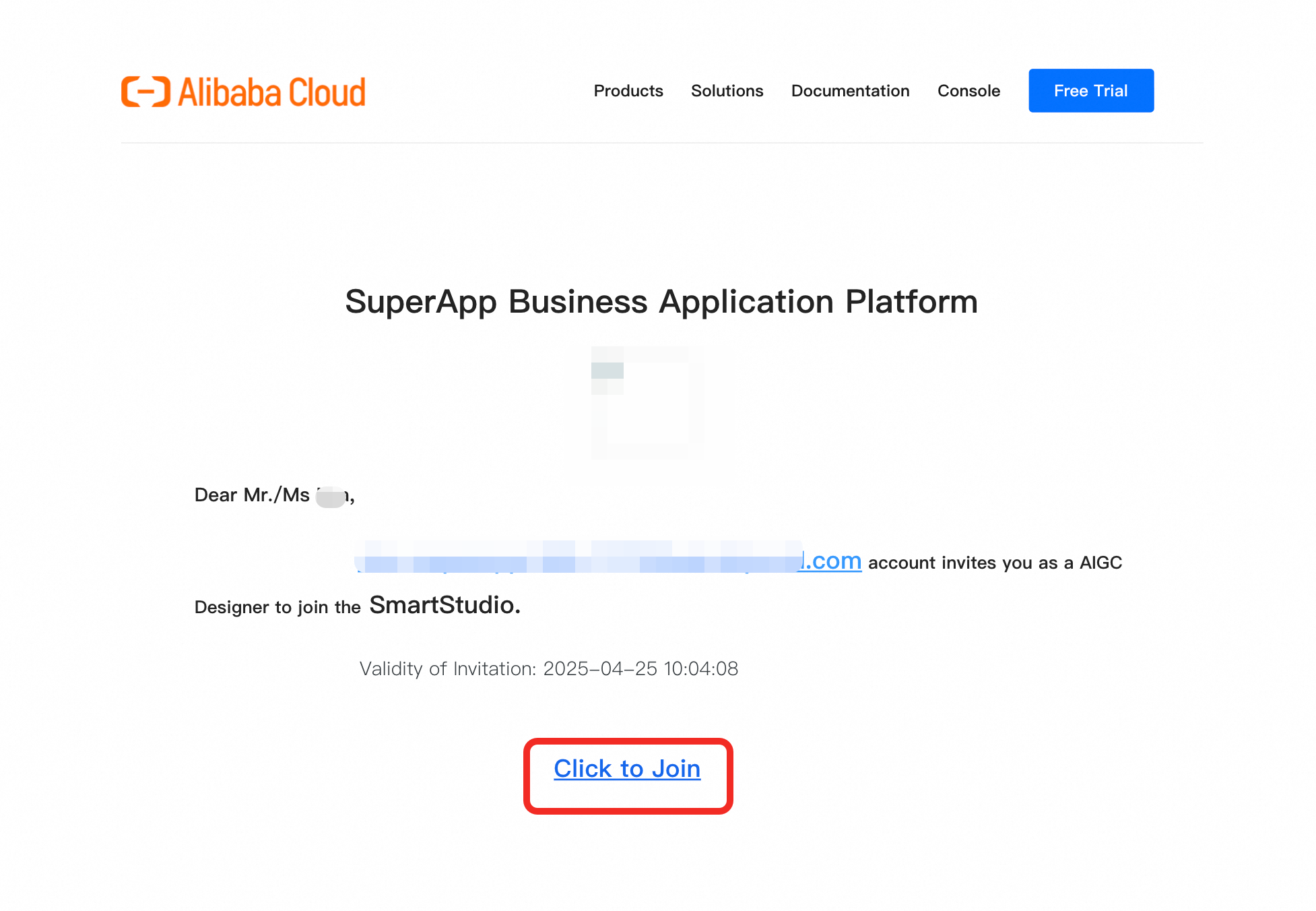Viewport: 1316px width, 911px height.
Task: Click the inviter's email link ending in .com
Action: (832, 561)
